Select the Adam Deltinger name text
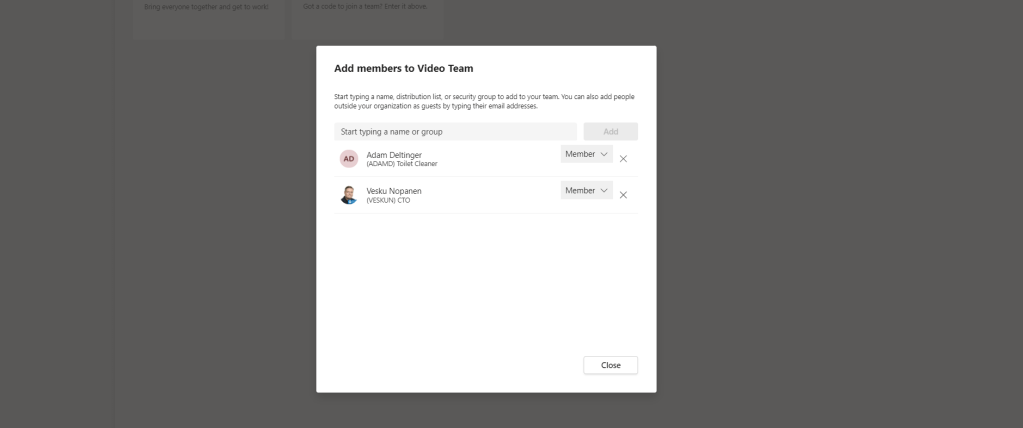This screenshot has width=1023, height=428. coord(394,155)
